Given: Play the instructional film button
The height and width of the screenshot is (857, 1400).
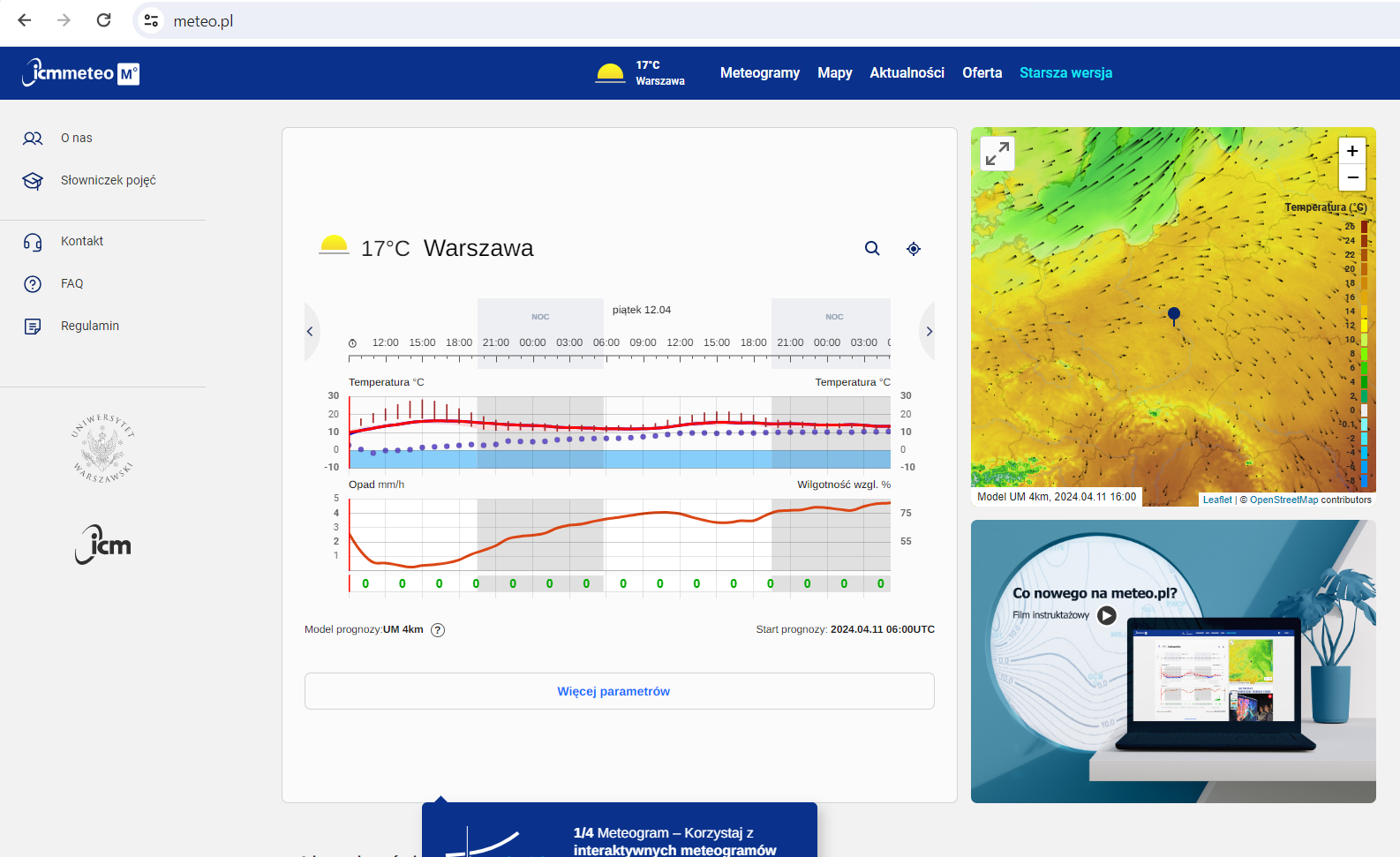Looking at the screenshot, I should [x=1107, y=615].
